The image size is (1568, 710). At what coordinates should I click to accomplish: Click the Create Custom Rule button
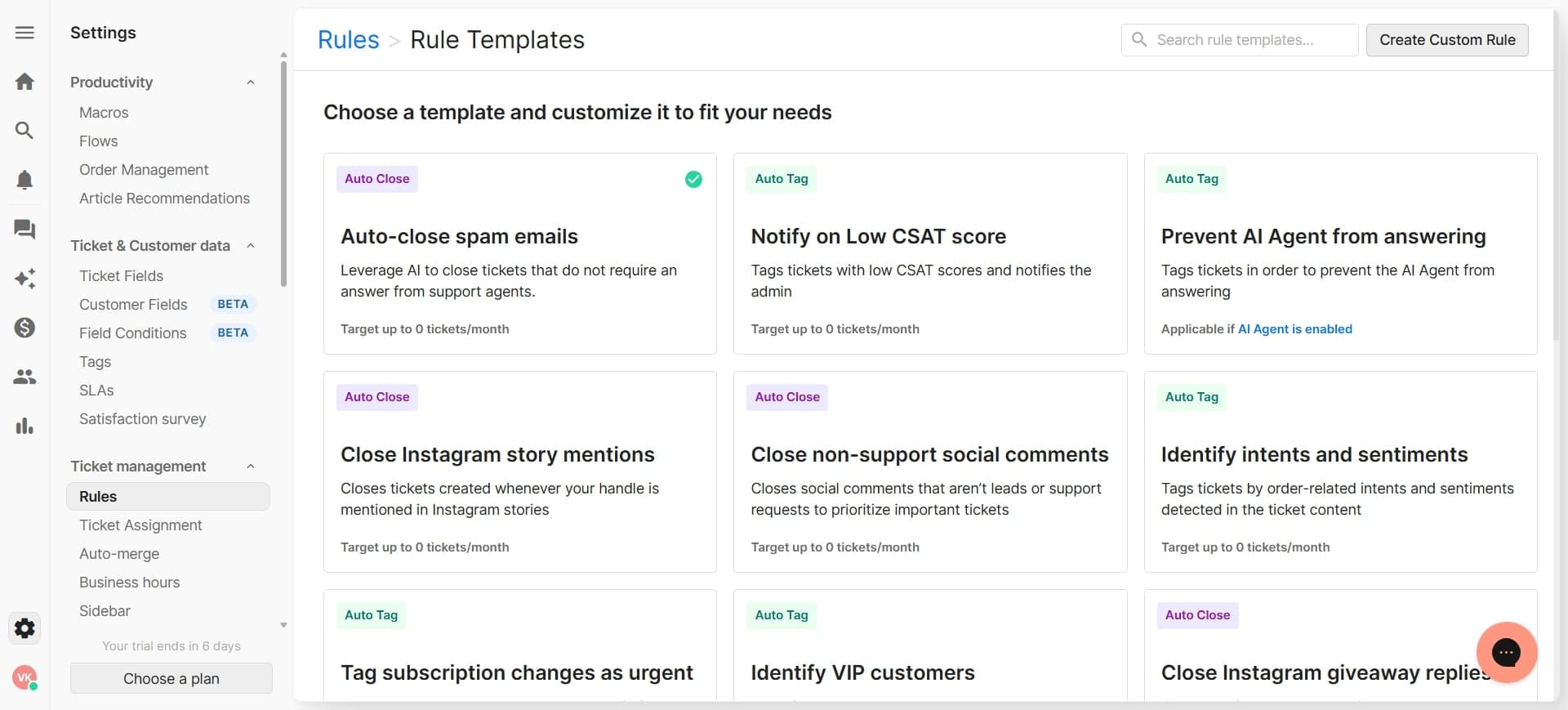1447,39
